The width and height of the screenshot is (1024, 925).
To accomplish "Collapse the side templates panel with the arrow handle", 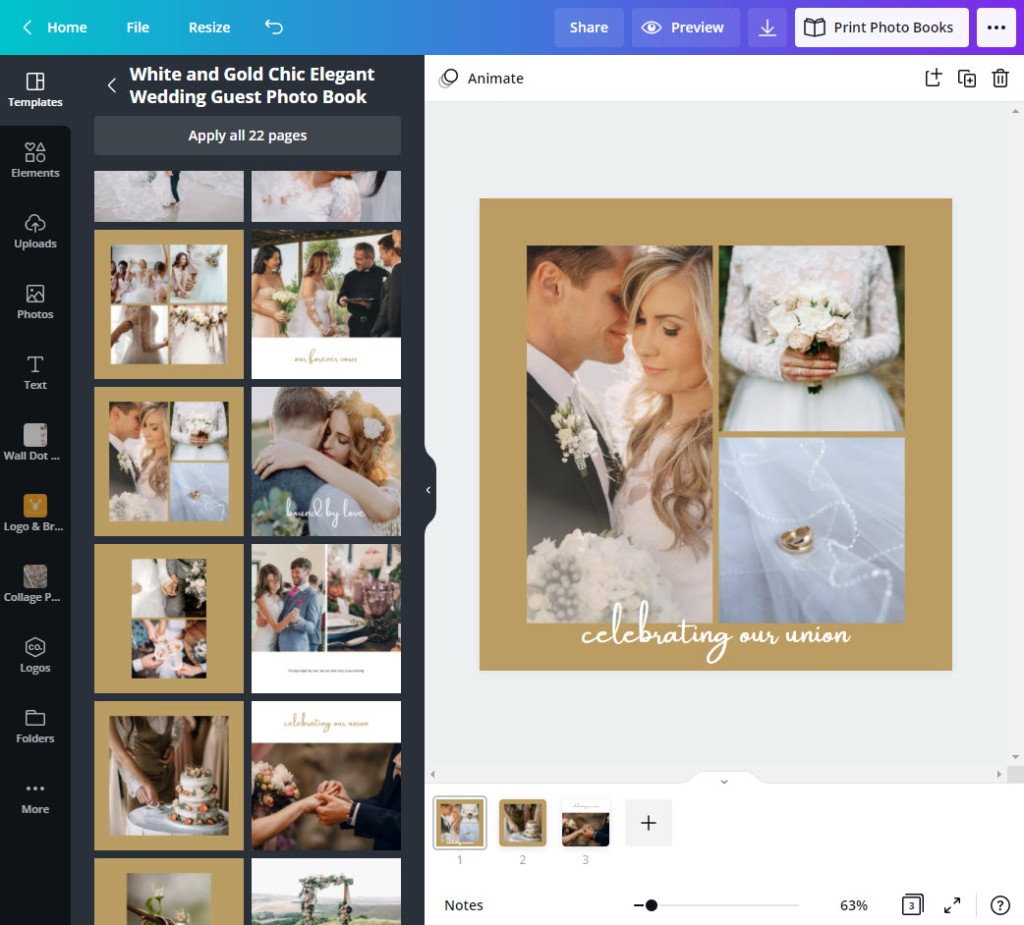I will [428, 490].
